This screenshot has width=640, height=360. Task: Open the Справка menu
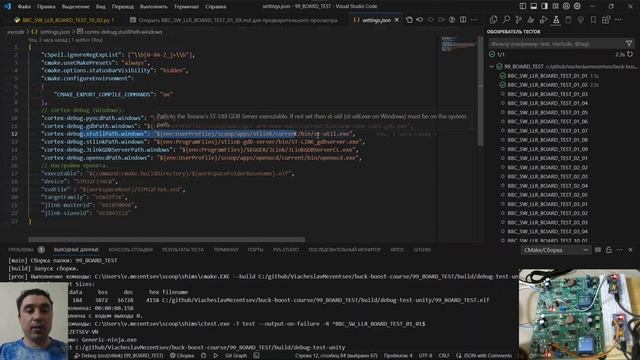click(x=216, y=7)
